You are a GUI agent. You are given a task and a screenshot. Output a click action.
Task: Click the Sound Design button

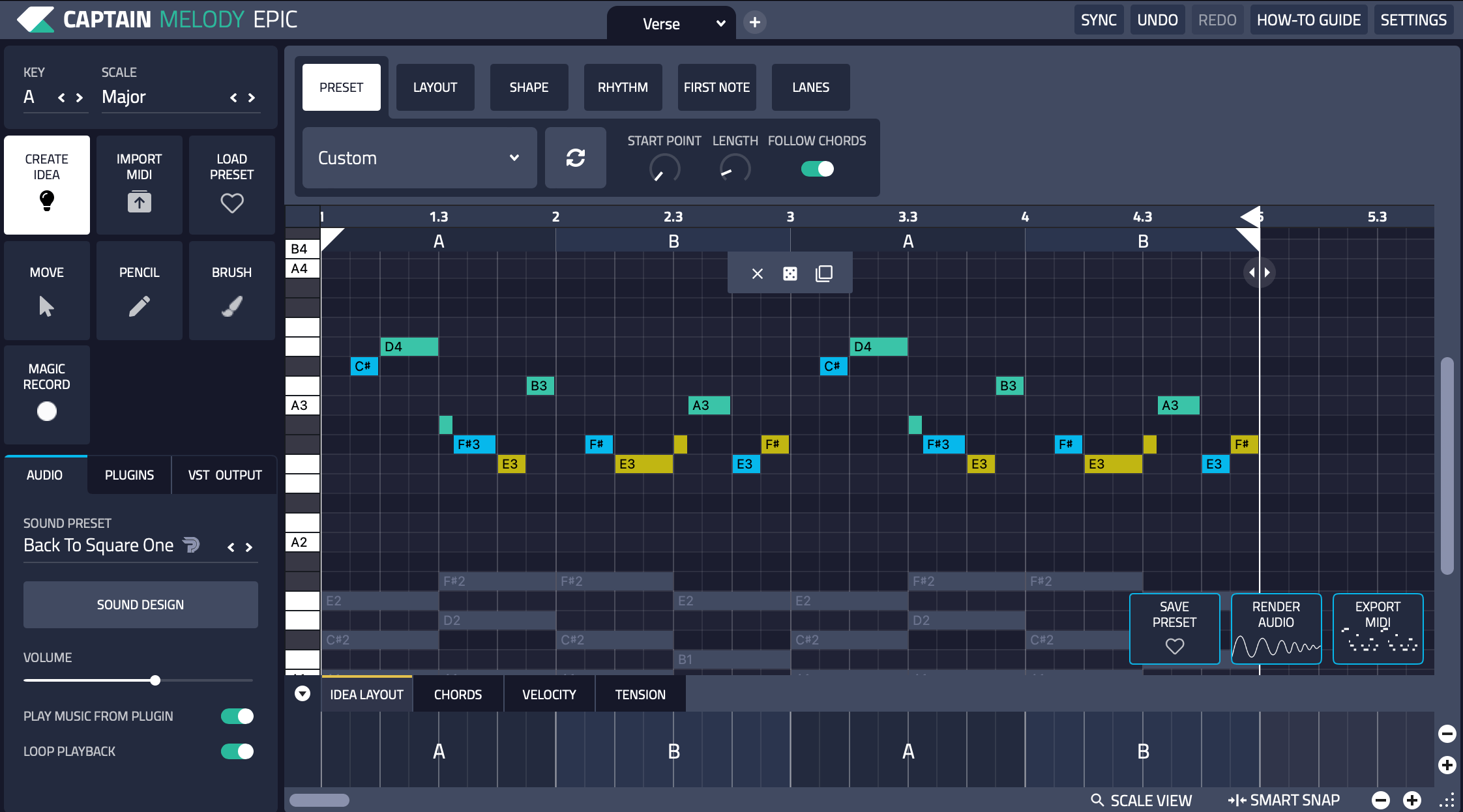pyautogui.click(x=140, y=605)
